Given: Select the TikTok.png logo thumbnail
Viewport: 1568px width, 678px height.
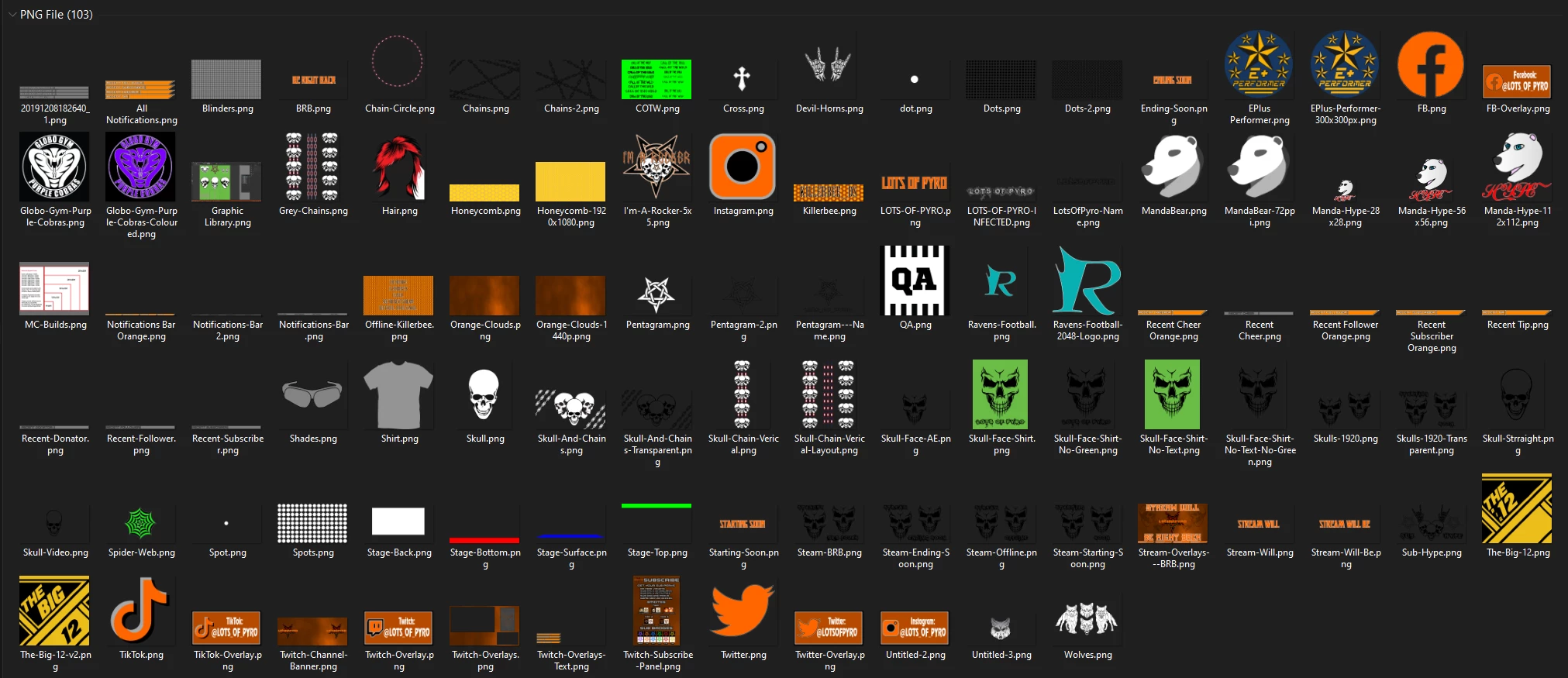Looking at the screenshot, I should (140, 611).
